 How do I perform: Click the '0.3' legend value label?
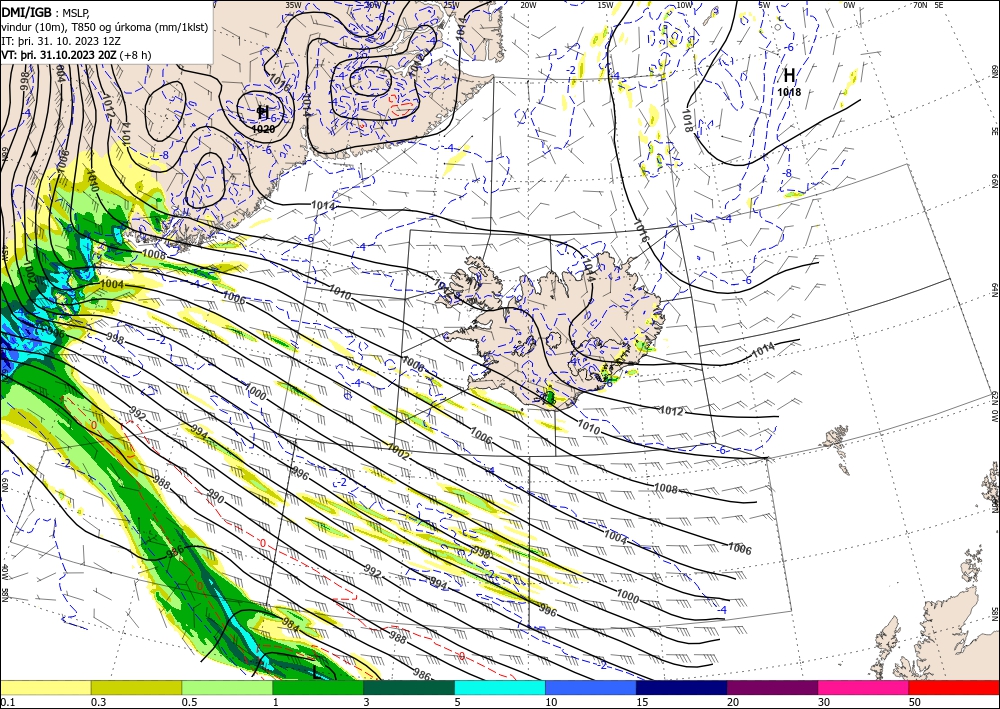point(99,702)
